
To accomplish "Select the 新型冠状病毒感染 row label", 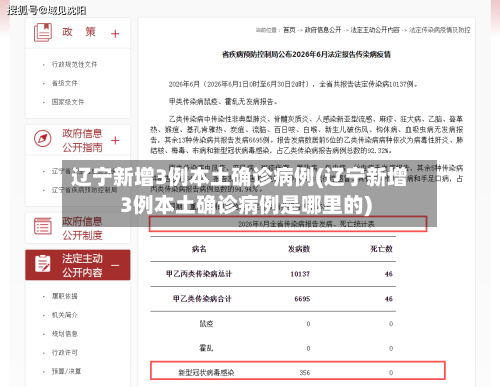I will point(206,373).
